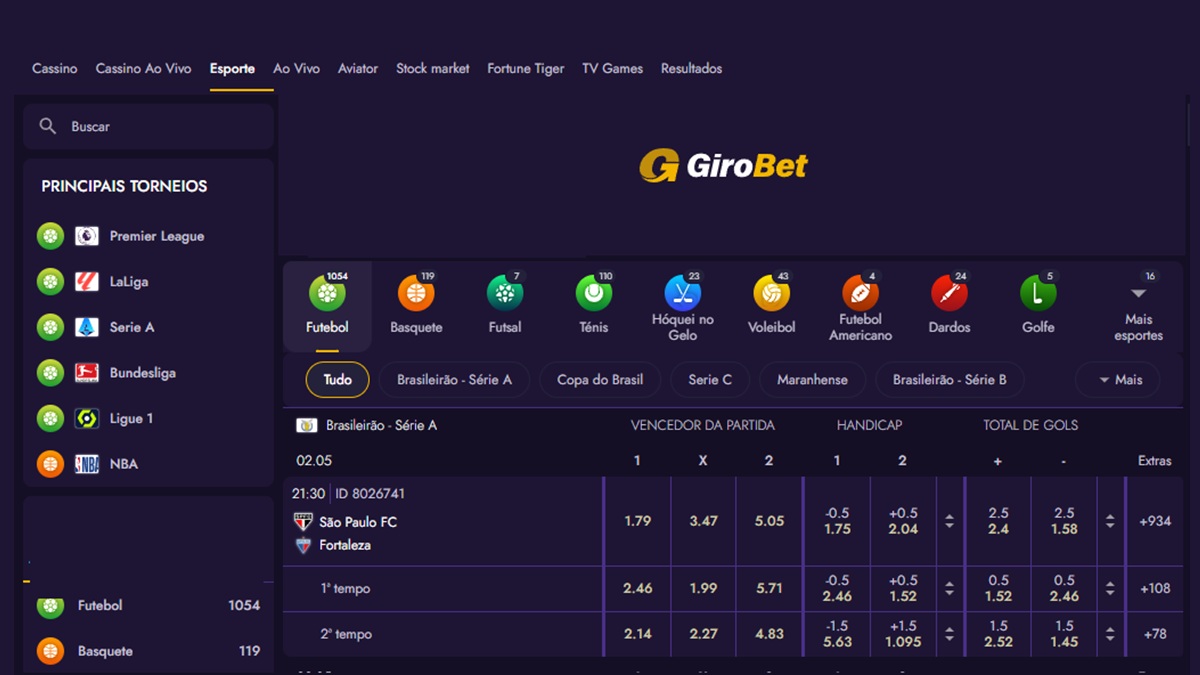
Task: Open Futebol Americano sport icon
Action: pos(860,294)
